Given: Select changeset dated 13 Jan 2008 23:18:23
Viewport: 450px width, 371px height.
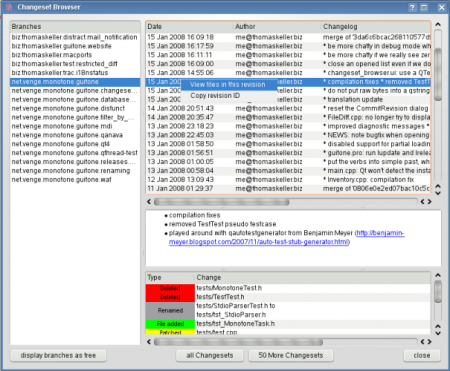Looking at the screenshot, I should click(288, 126).
